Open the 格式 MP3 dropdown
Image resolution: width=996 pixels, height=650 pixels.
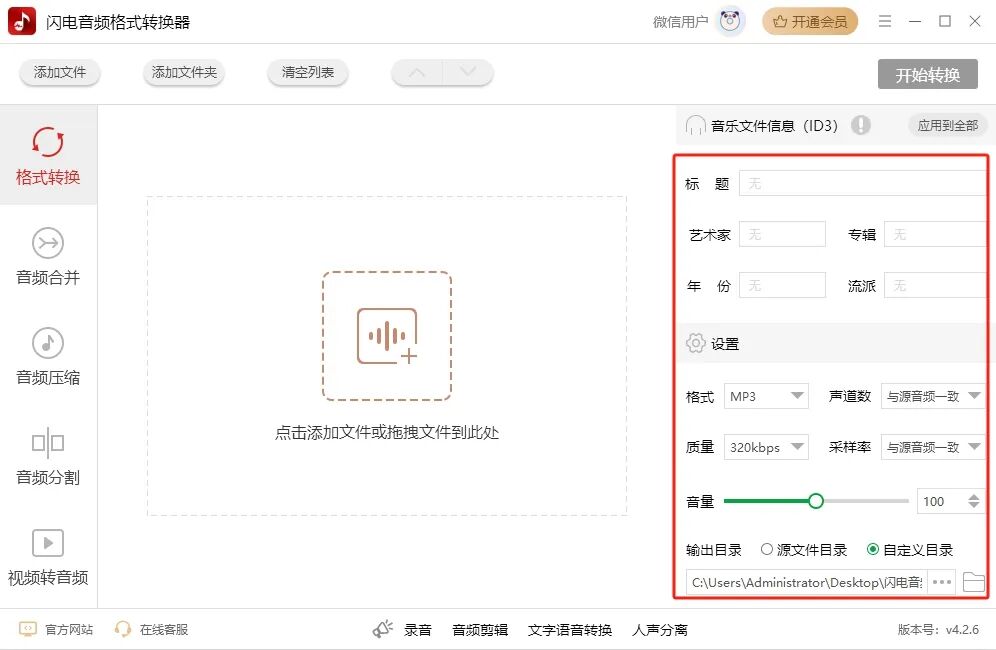tap(766, 396)
